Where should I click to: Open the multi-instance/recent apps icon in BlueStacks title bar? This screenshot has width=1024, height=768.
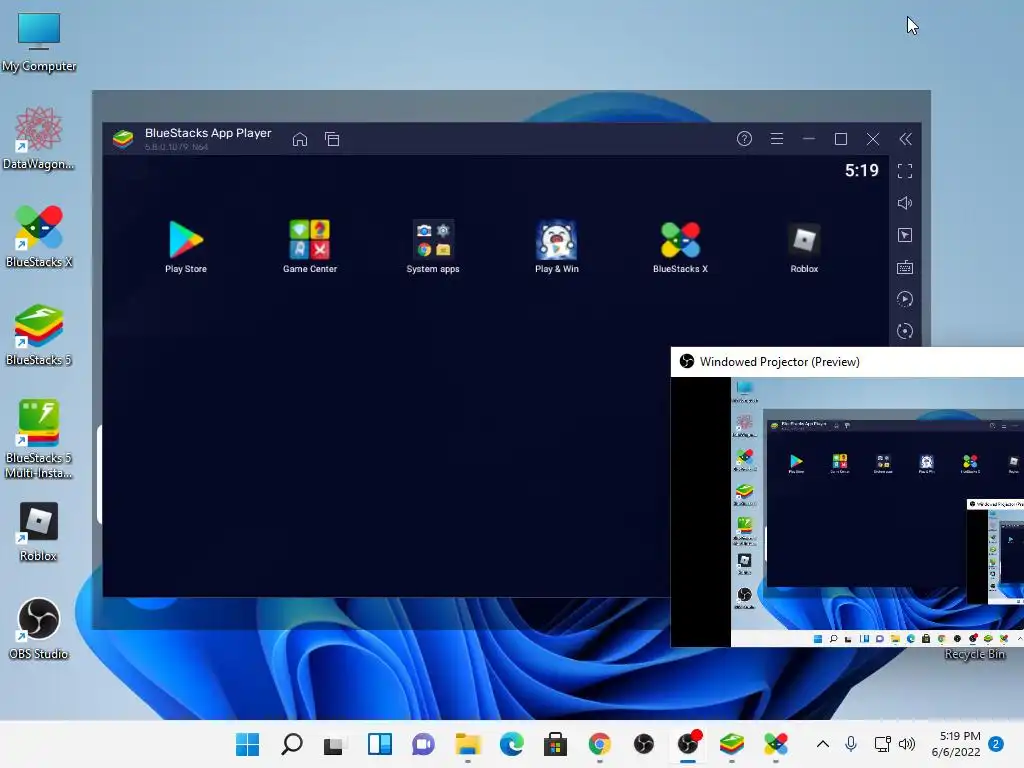point(332,139)
